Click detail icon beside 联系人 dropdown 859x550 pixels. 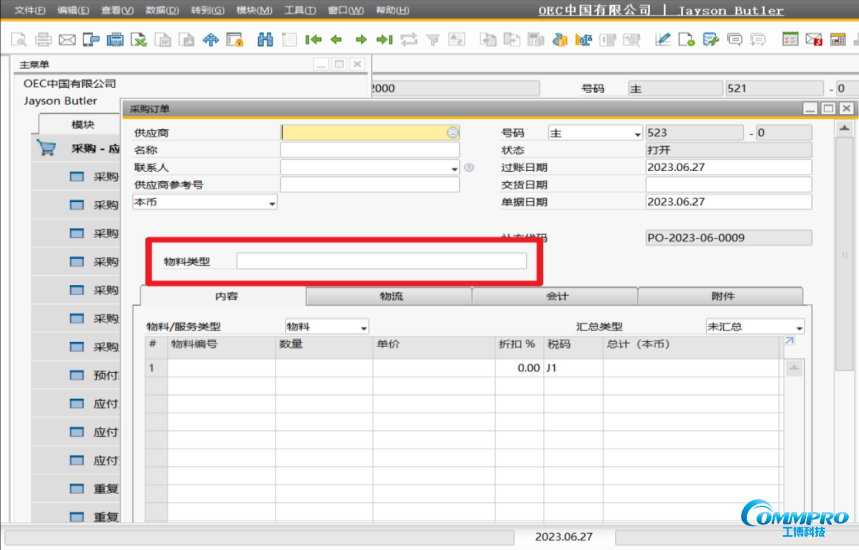point(469,168)
